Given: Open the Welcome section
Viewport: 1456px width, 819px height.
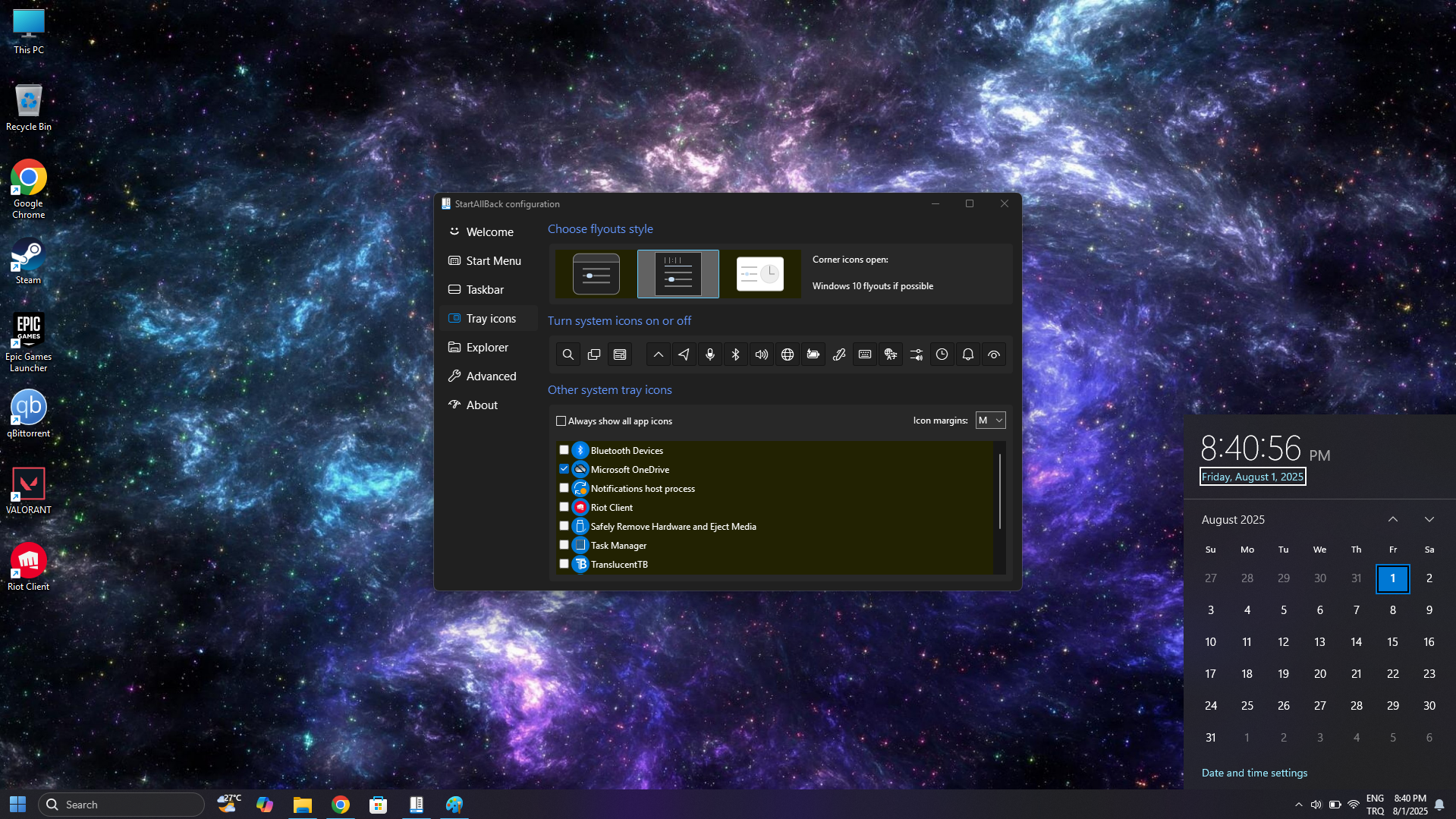Looking at the screenshot, I should pos(489,232).
